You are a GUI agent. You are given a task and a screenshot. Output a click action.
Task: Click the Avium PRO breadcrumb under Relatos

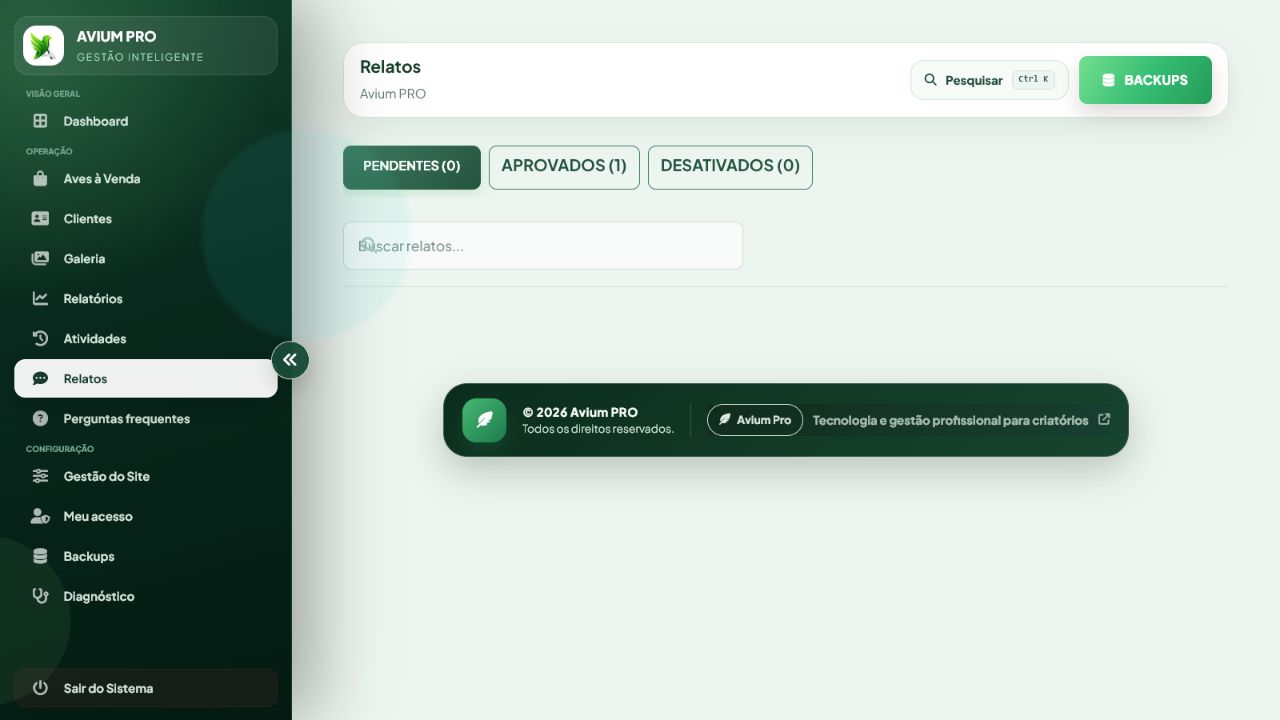[x=393, y=94]
